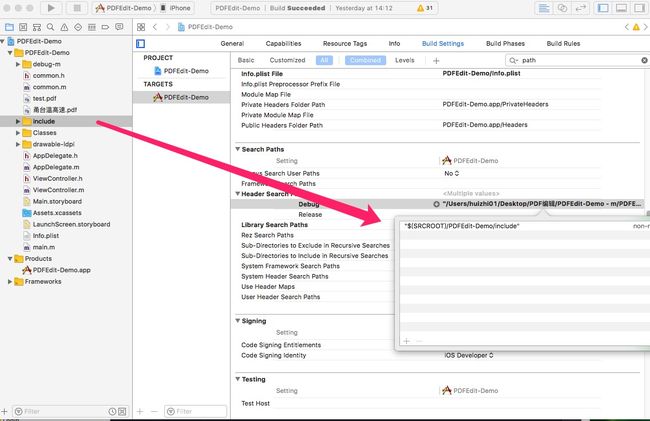Image resolution: width=650 pixels, height=421 pixels.
Task: Remove the selected search path entry
Action: 419,341
